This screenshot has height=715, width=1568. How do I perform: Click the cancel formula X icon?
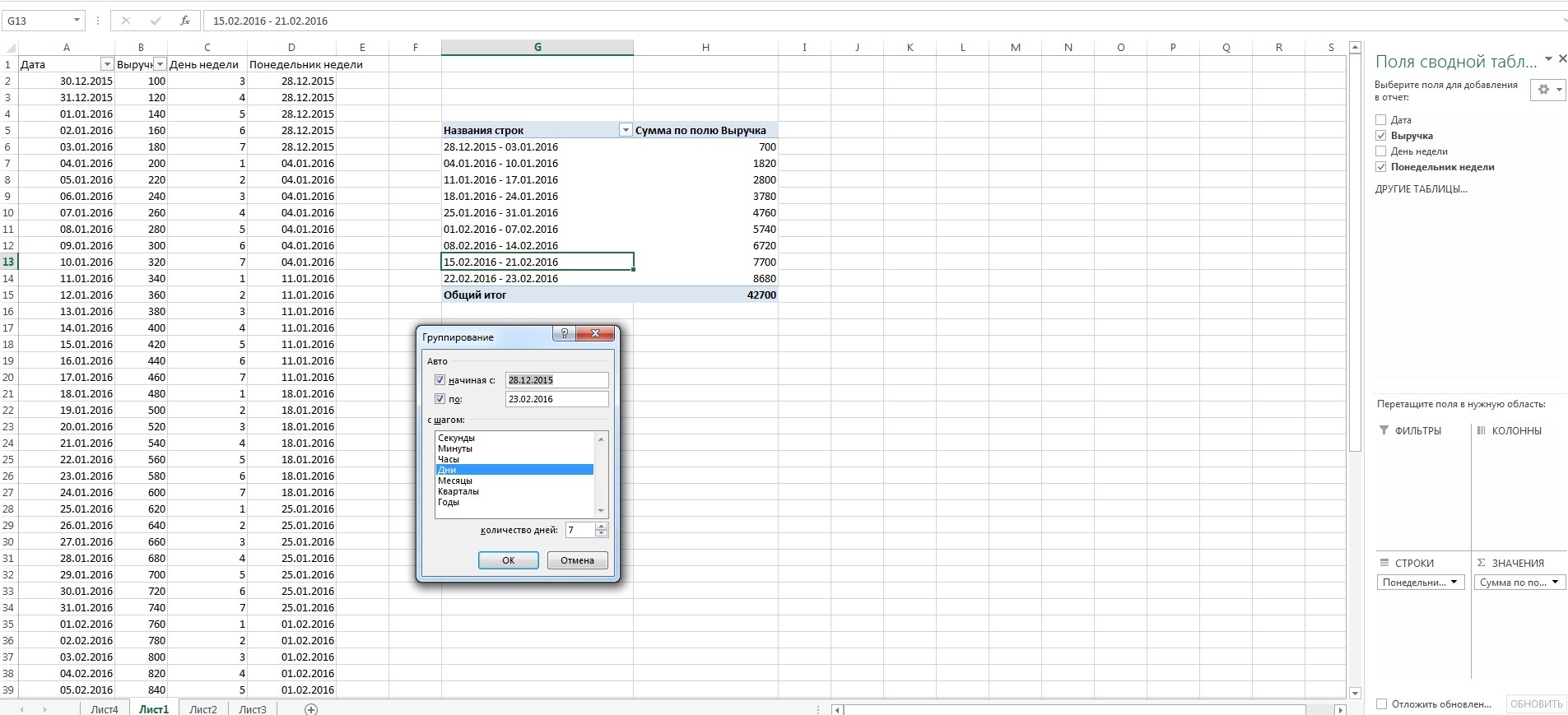pyautogui.click(x=125, y=21)
